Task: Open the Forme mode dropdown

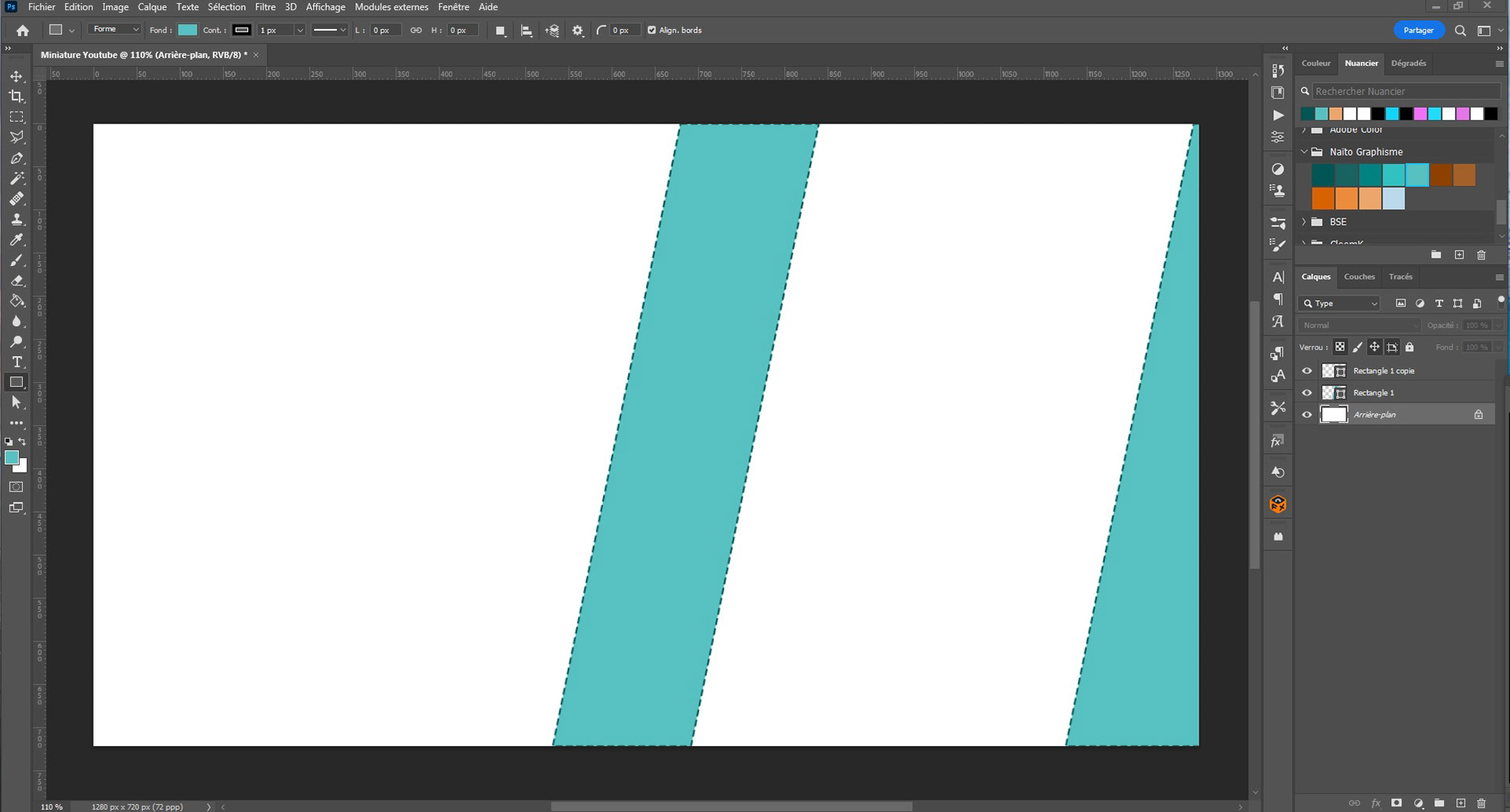Action: [x=115, y=30]
